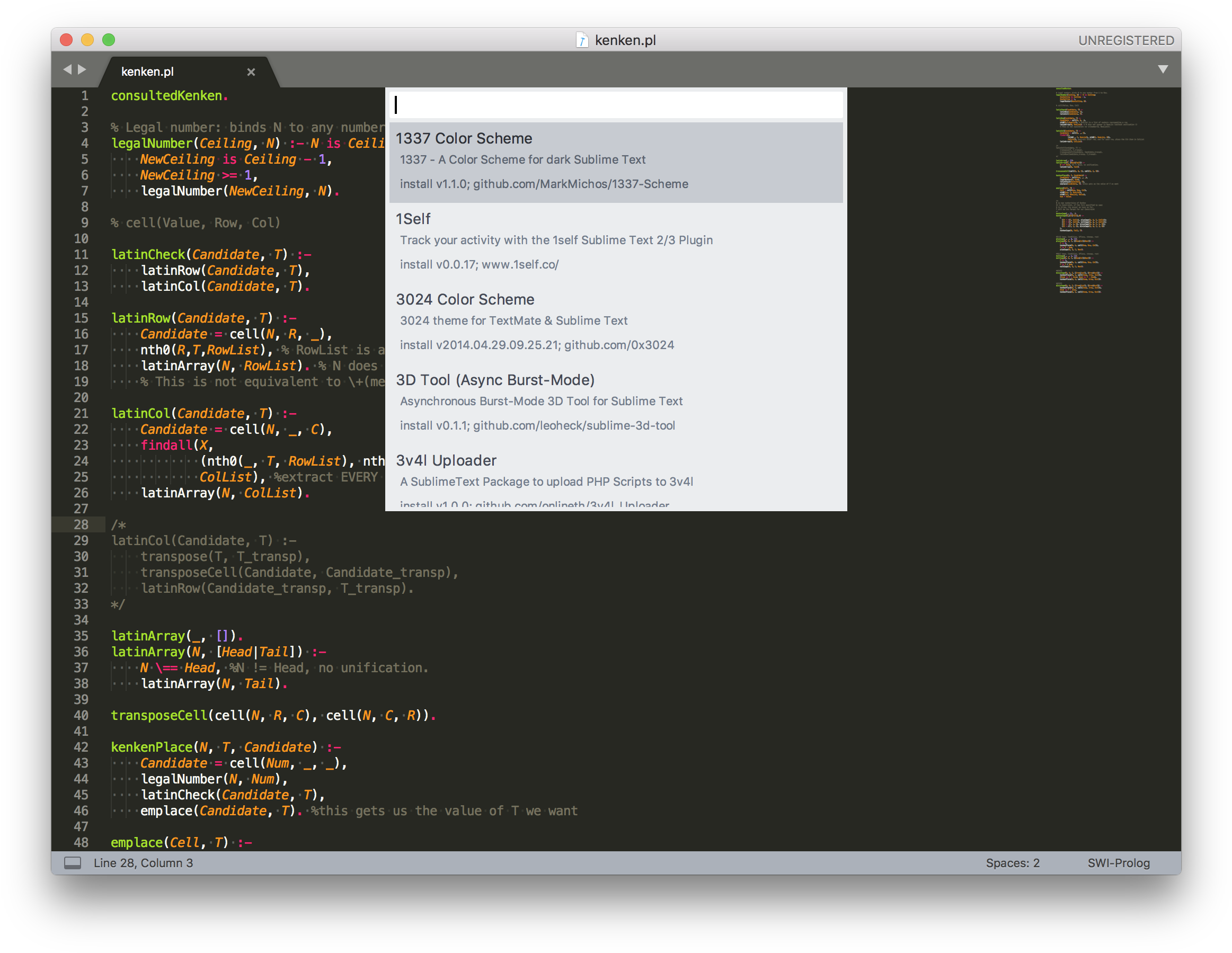Pick 3D Tool (Async Burst-Mode) package

point(615,404)
